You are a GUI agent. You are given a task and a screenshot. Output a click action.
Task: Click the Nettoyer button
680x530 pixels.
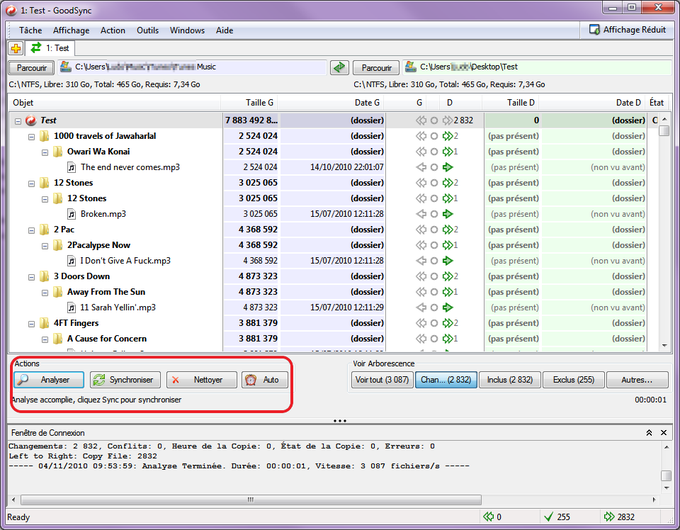tap(202, 380)
